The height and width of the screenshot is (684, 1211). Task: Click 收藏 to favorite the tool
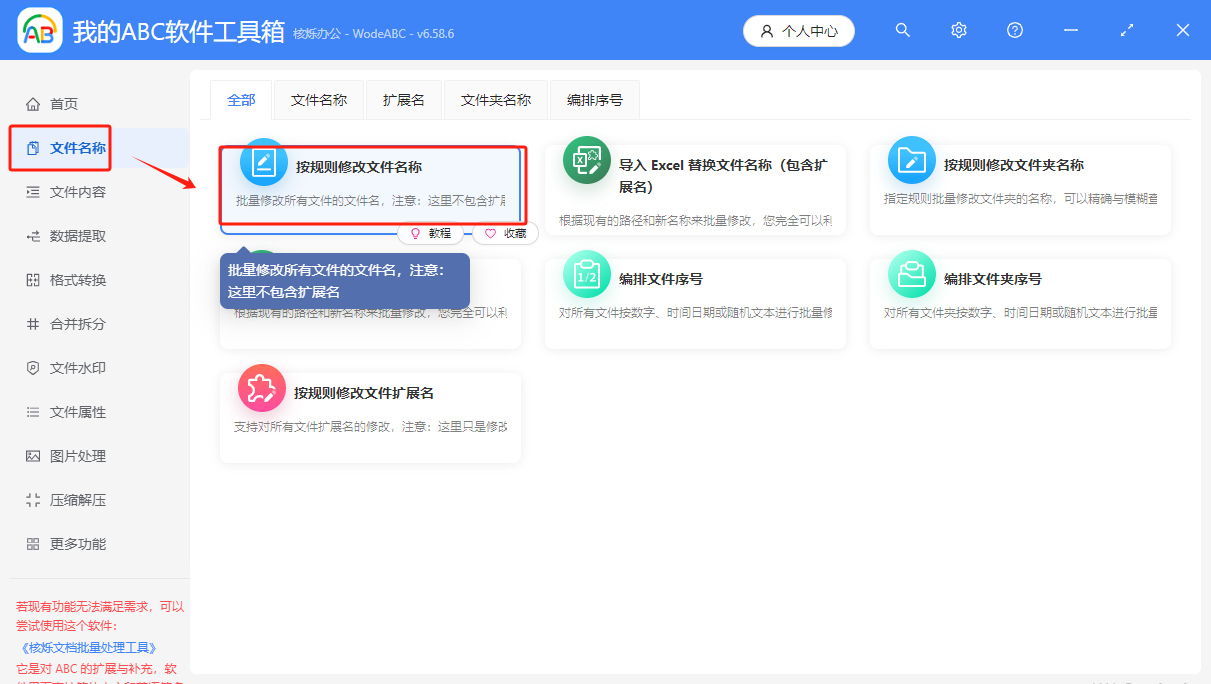click(x=504, y=232)
